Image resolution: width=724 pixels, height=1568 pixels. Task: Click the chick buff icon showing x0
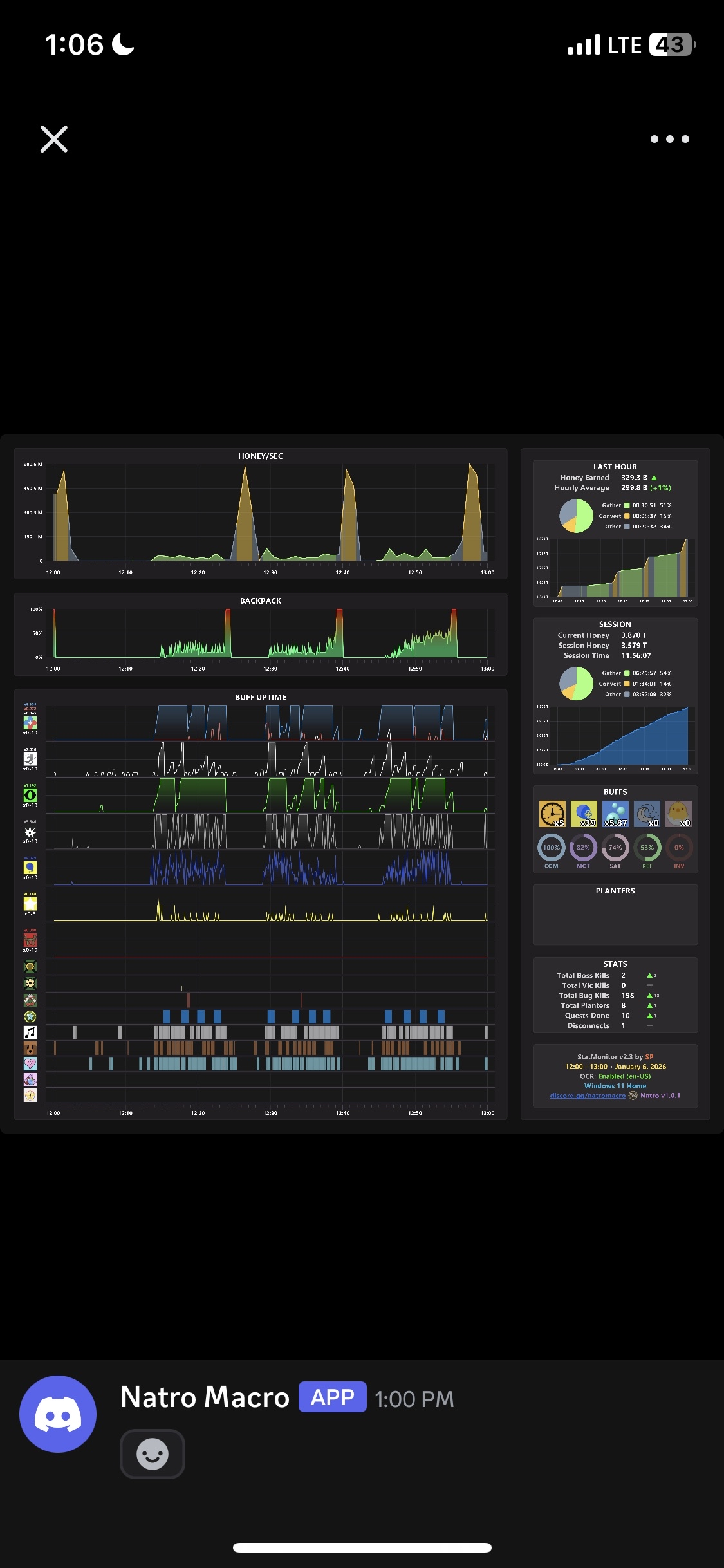(678, 814)
